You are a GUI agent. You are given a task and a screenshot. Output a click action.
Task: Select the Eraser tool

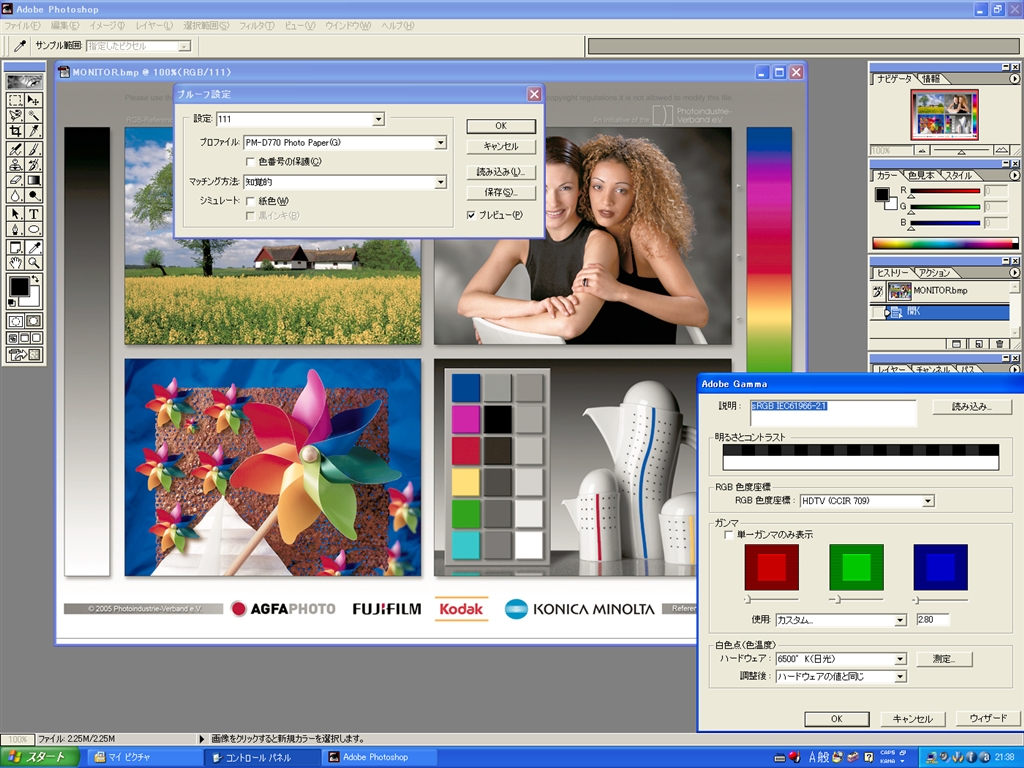[15, 180]
